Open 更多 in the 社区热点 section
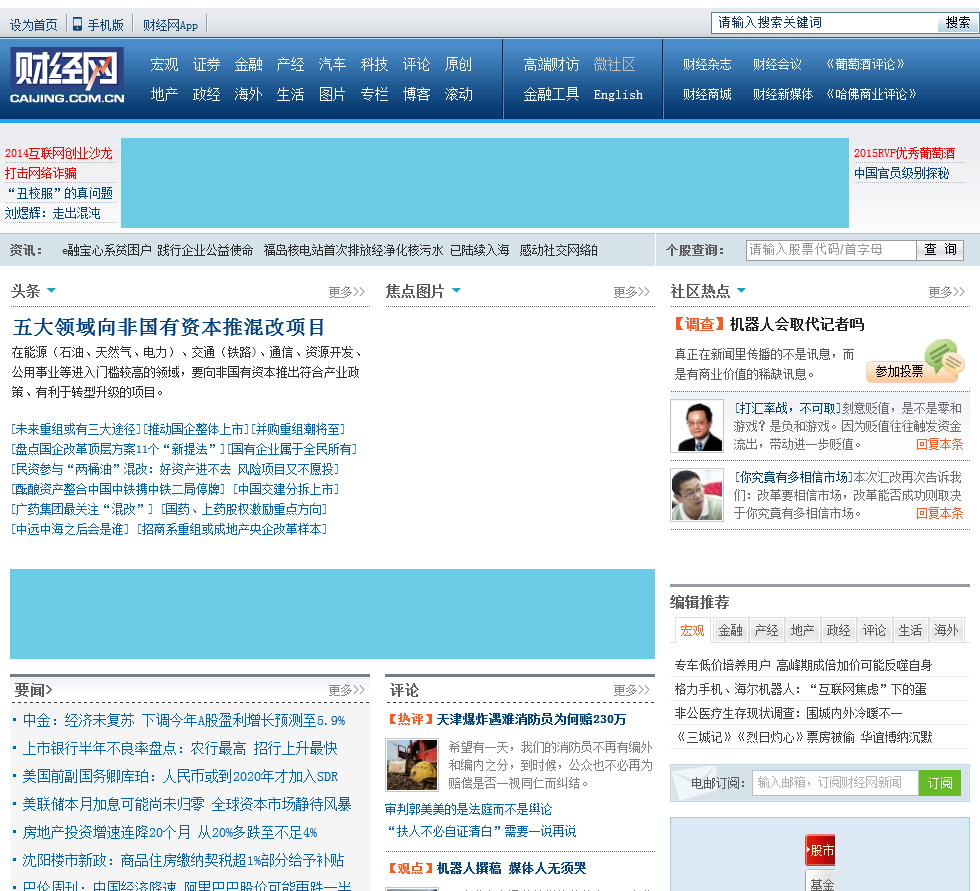 946,292
